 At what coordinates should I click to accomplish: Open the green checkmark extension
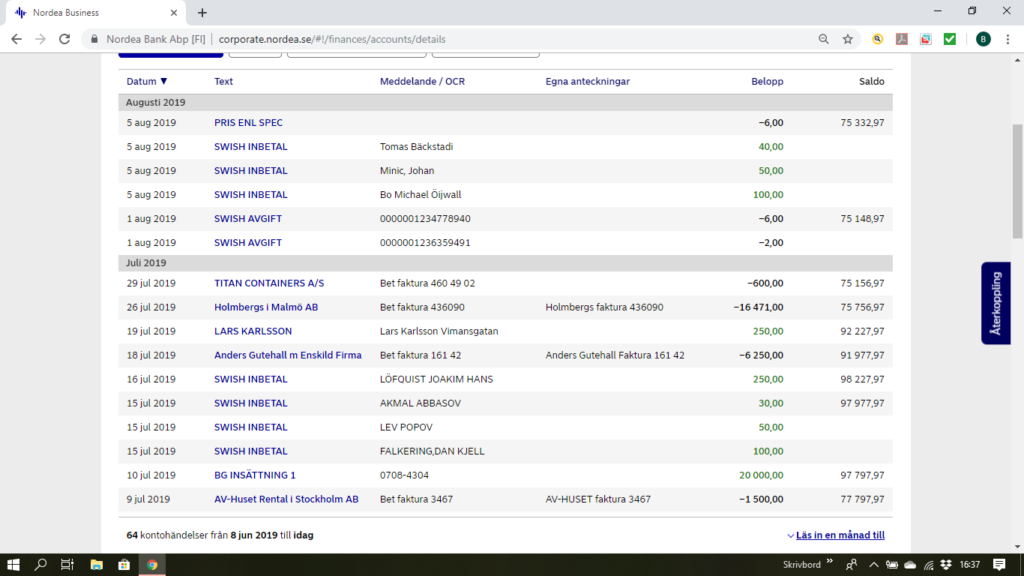click(950, 39)
